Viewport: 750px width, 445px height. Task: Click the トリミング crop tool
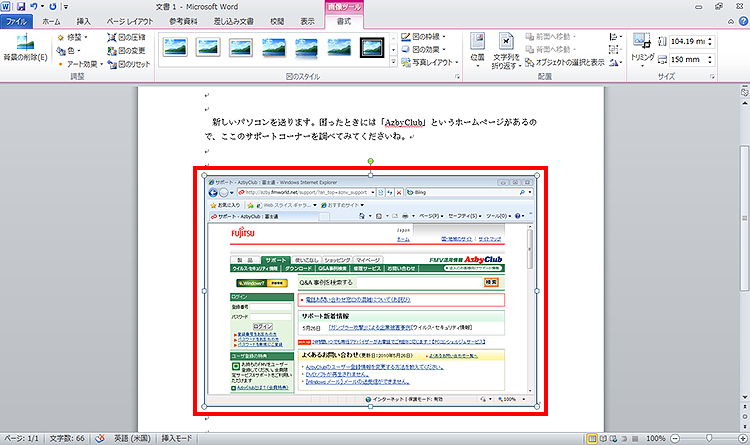642,50
